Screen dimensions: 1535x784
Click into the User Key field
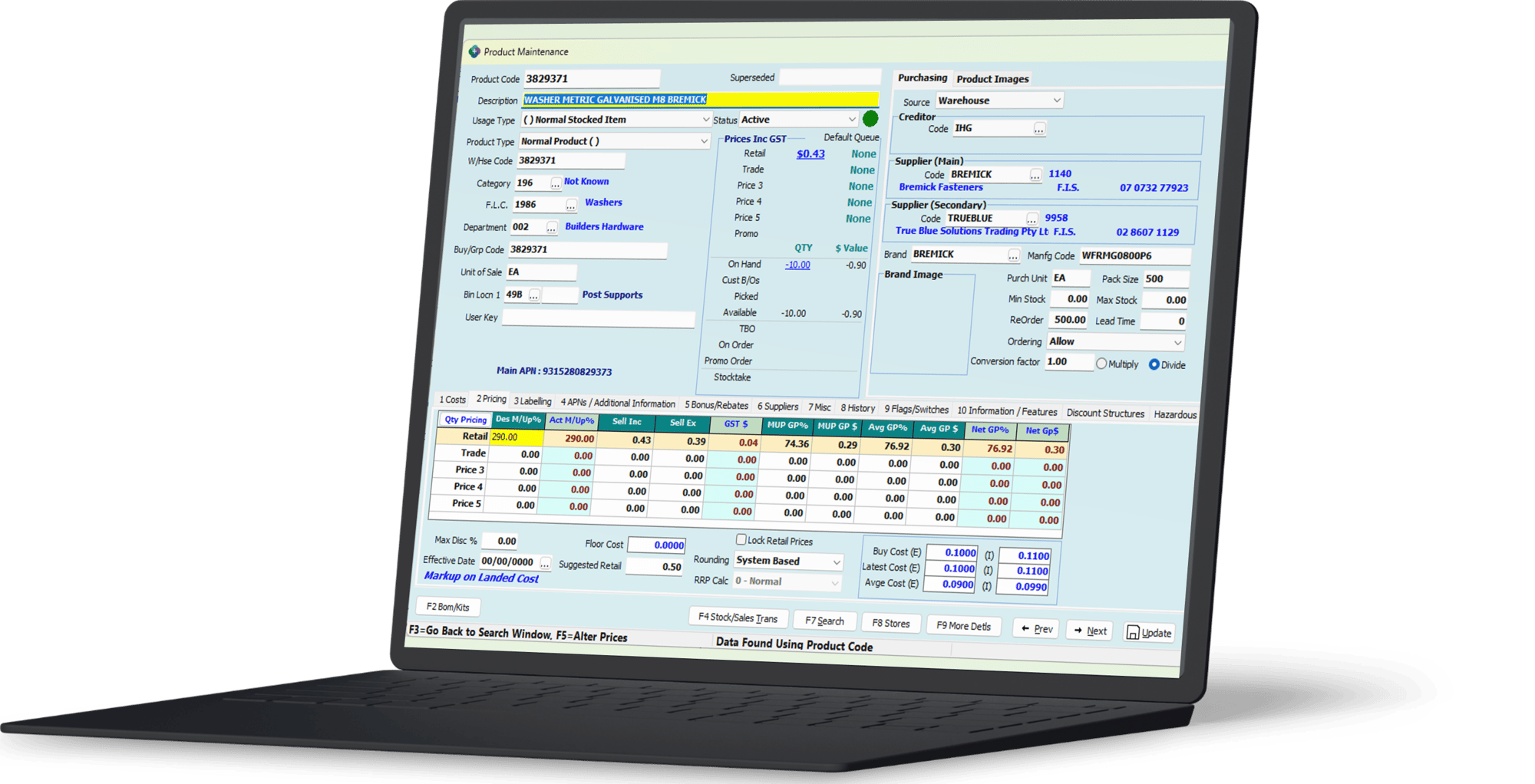[x=598, y=318]
